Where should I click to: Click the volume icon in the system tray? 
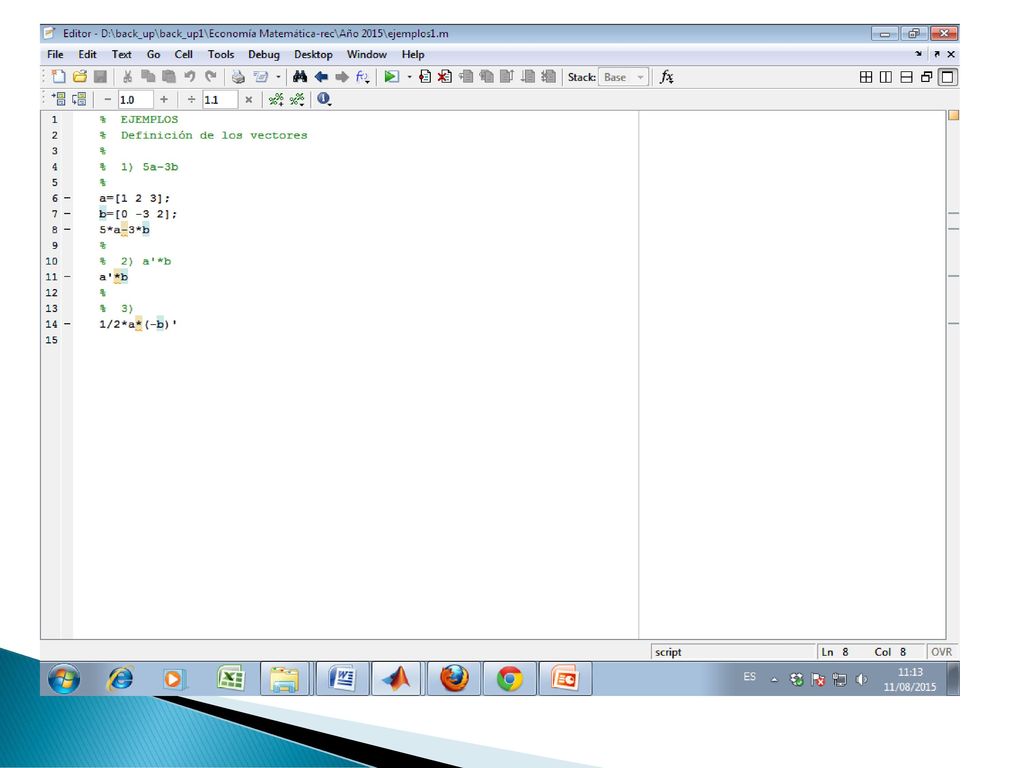[x=861, y=679]
